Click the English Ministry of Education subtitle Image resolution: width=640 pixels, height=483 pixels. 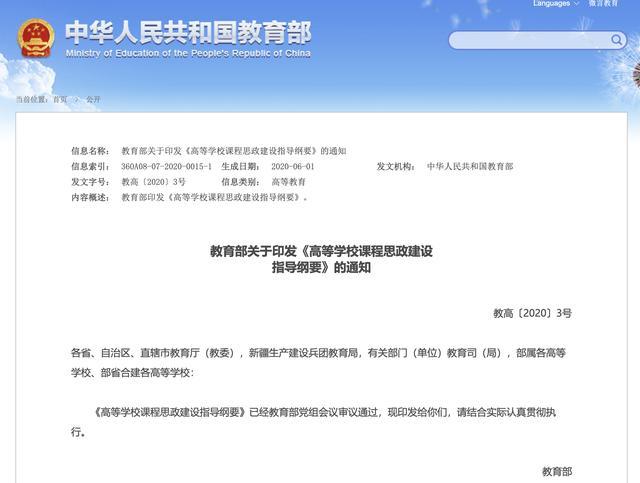coord(188,53)
